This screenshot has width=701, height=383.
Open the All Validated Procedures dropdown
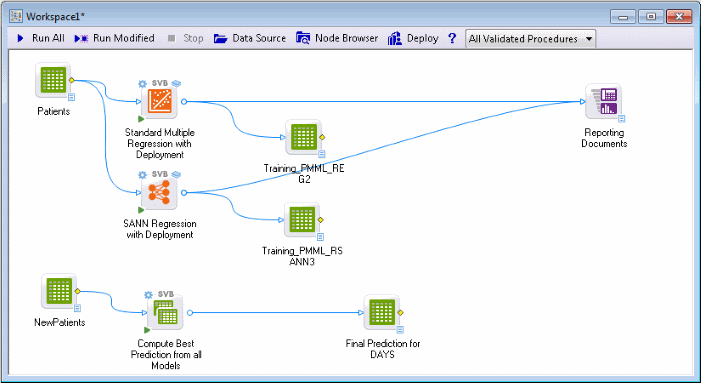(530, 39)
